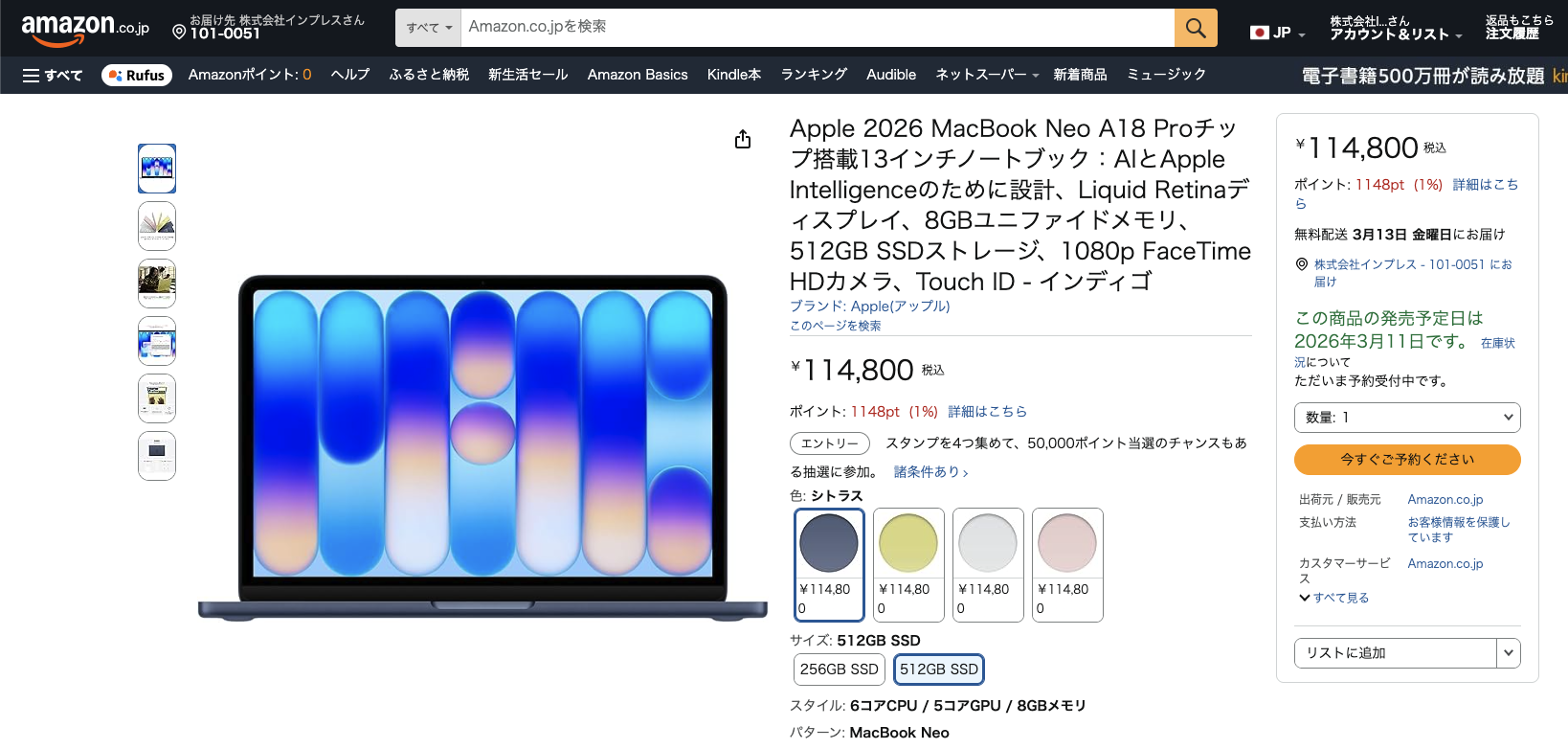Image resolution: width=1568 pixels, height=749 pixels.
Task: Open the search category すべて dropdown
Action: (x=429, y=28)
